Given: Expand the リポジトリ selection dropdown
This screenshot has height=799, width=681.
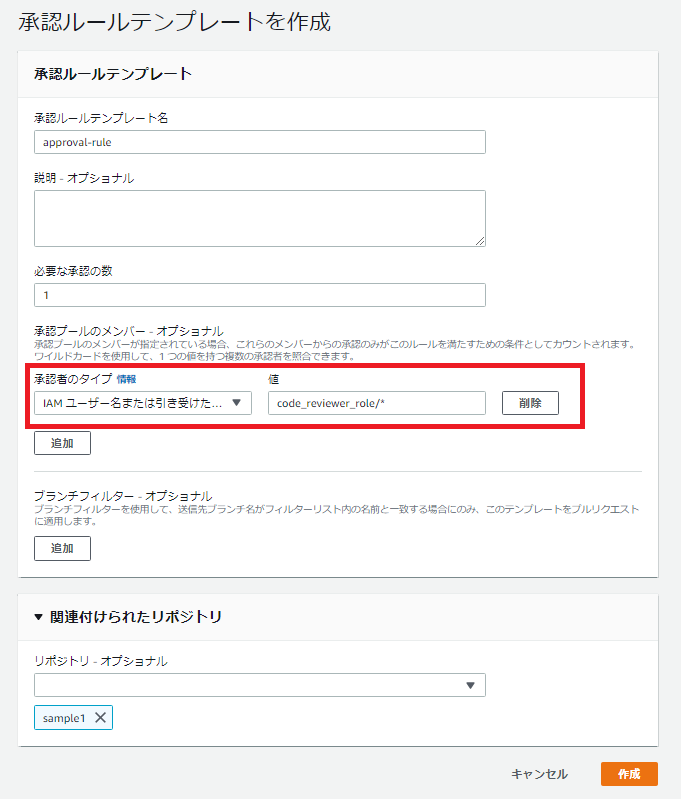Looking at the screenshot, I should (260, 685).
